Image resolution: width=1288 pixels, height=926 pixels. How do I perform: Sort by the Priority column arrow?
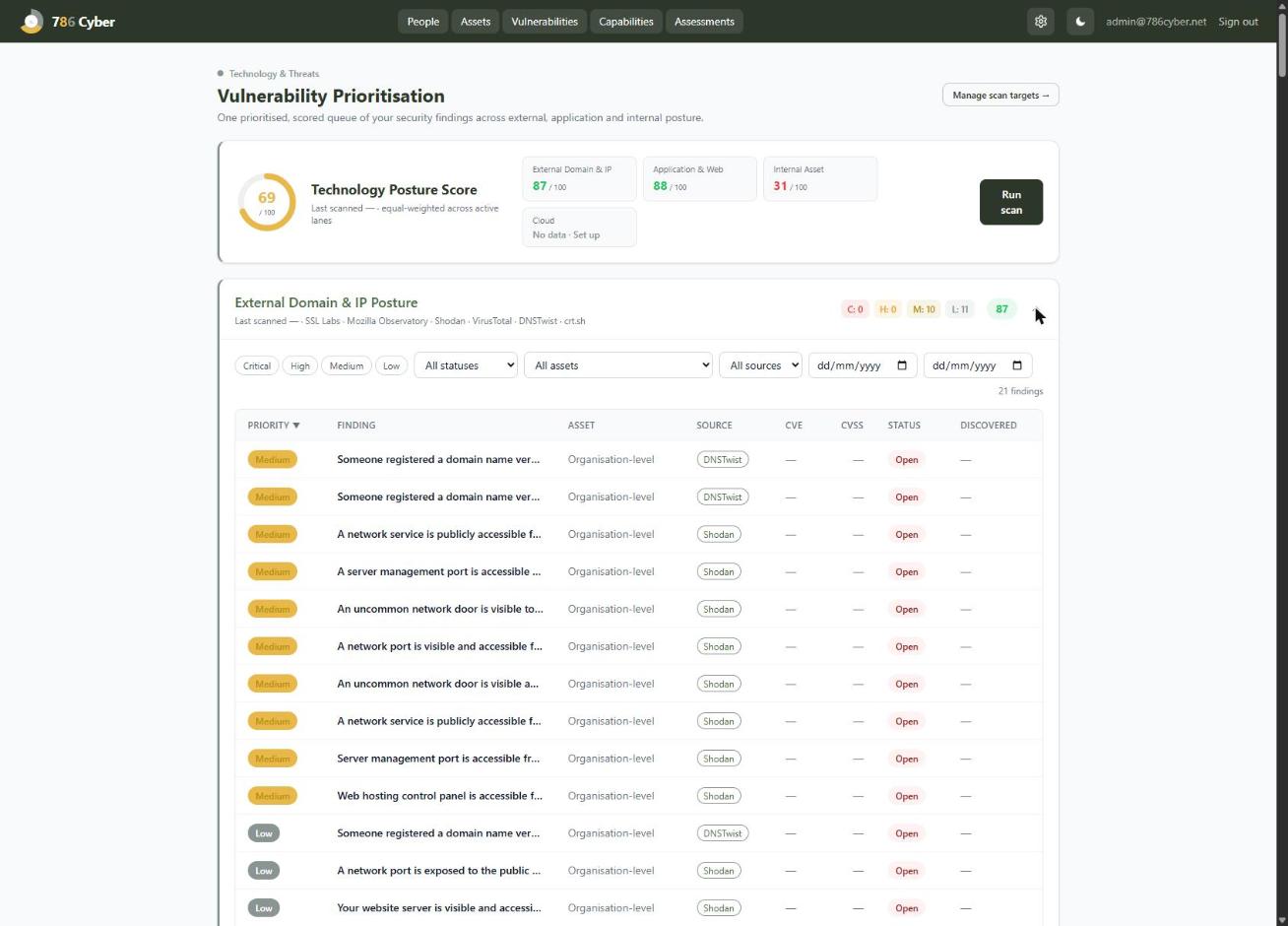(296, 426)
